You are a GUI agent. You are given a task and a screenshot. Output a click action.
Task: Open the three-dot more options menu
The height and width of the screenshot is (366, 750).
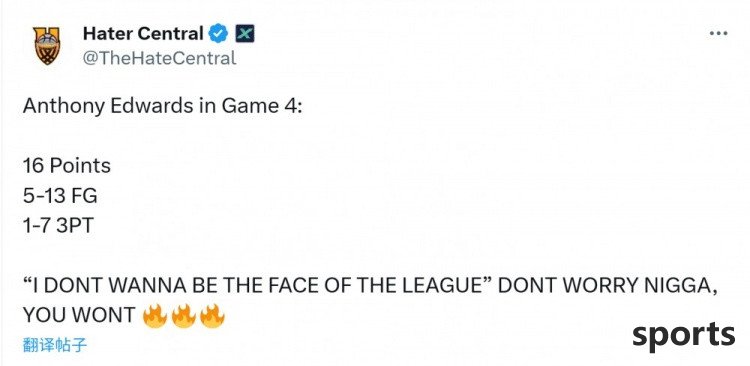coord(718,33)
